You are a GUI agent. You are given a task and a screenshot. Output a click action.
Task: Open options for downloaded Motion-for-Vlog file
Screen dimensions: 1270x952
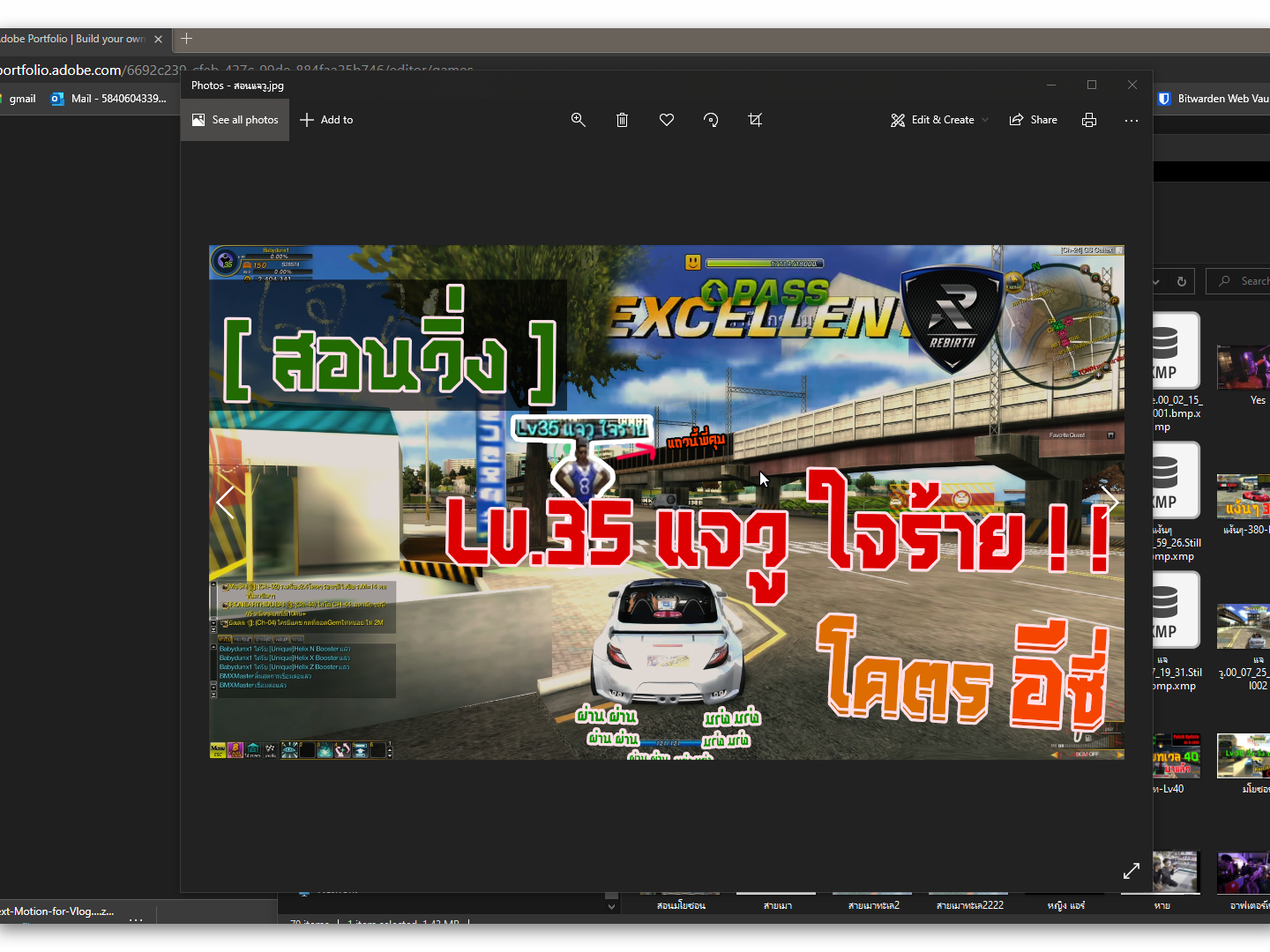point(136,919)
